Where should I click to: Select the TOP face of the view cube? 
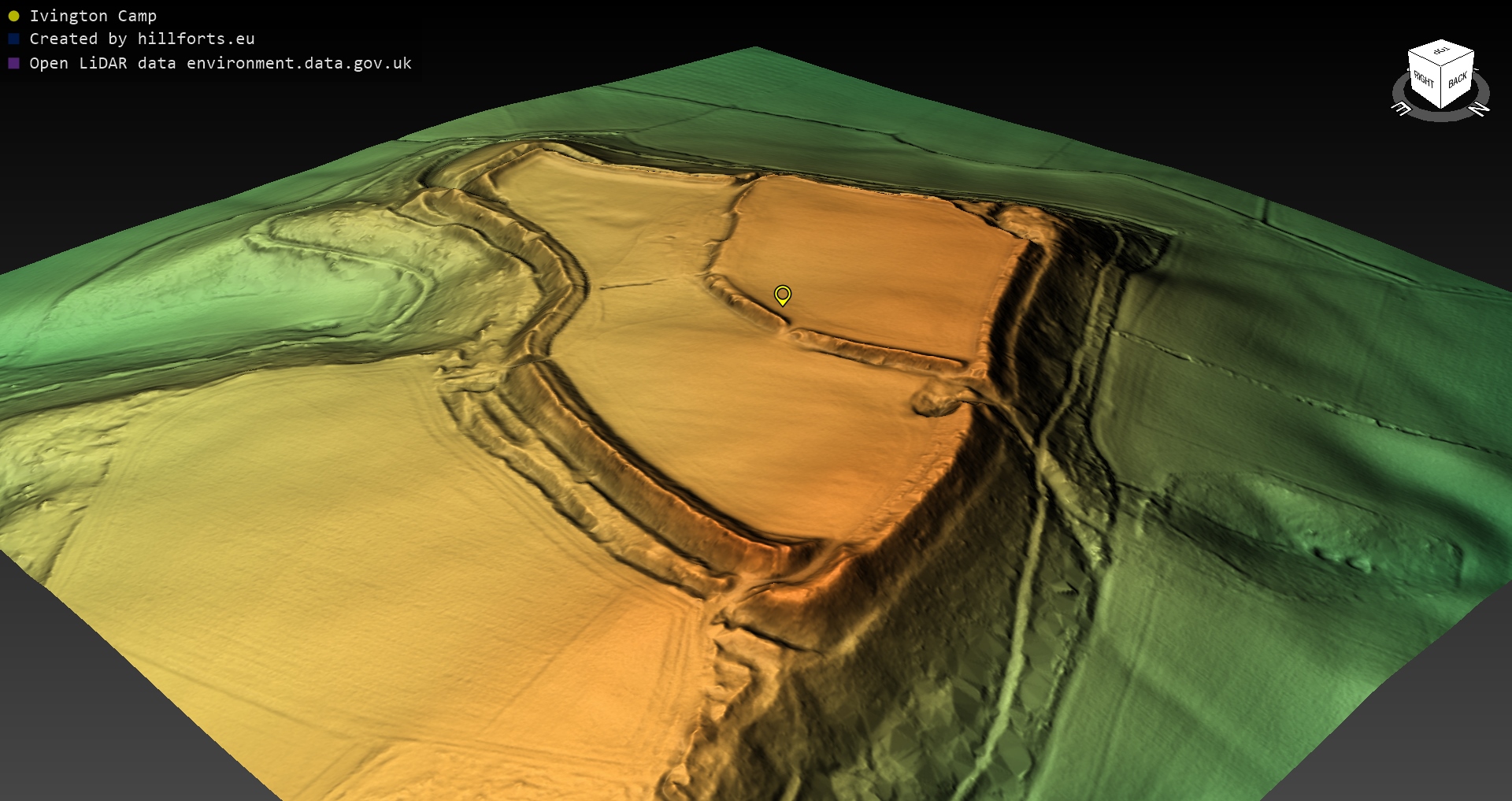click(1441, 51)
